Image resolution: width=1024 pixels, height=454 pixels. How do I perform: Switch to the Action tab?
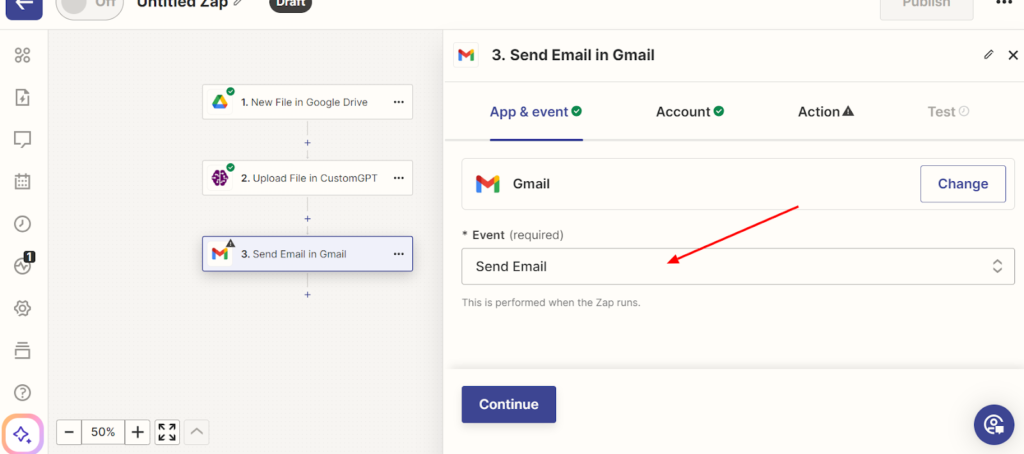825,112
